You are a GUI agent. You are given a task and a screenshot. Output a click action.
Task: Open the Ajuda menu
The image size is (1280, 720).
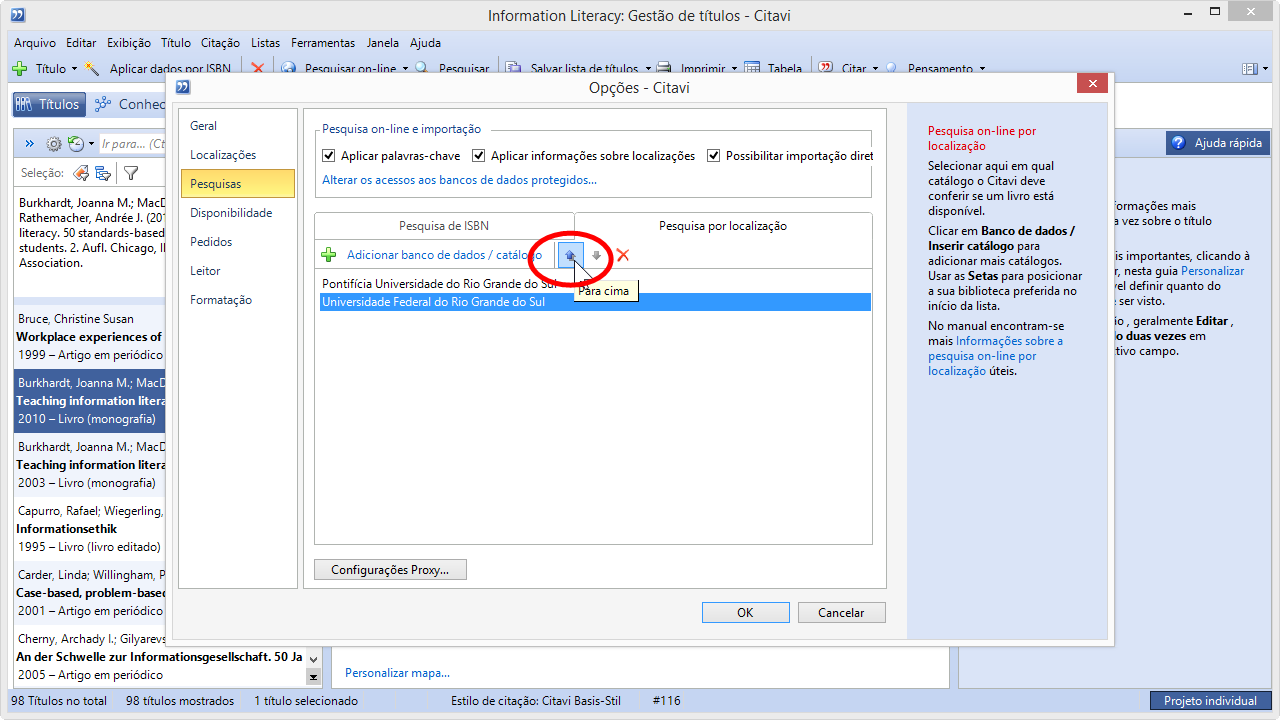coord(425,43)
